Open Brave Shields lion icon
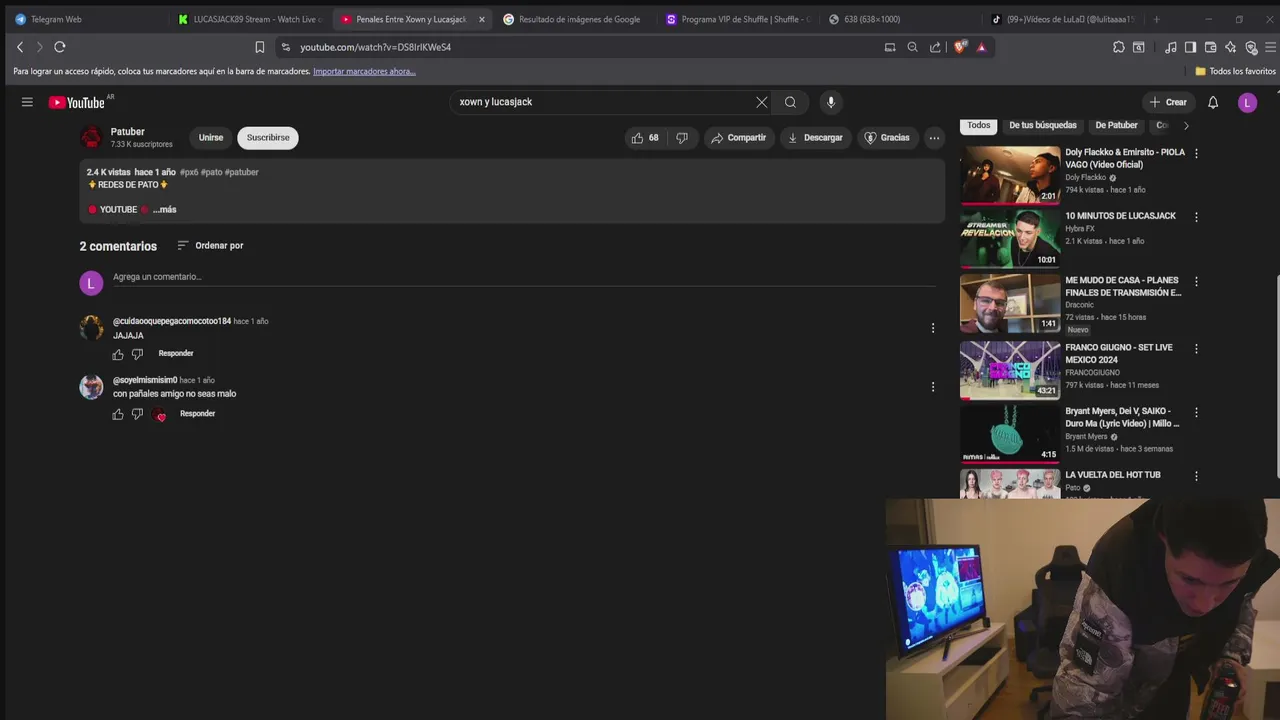 961,47
